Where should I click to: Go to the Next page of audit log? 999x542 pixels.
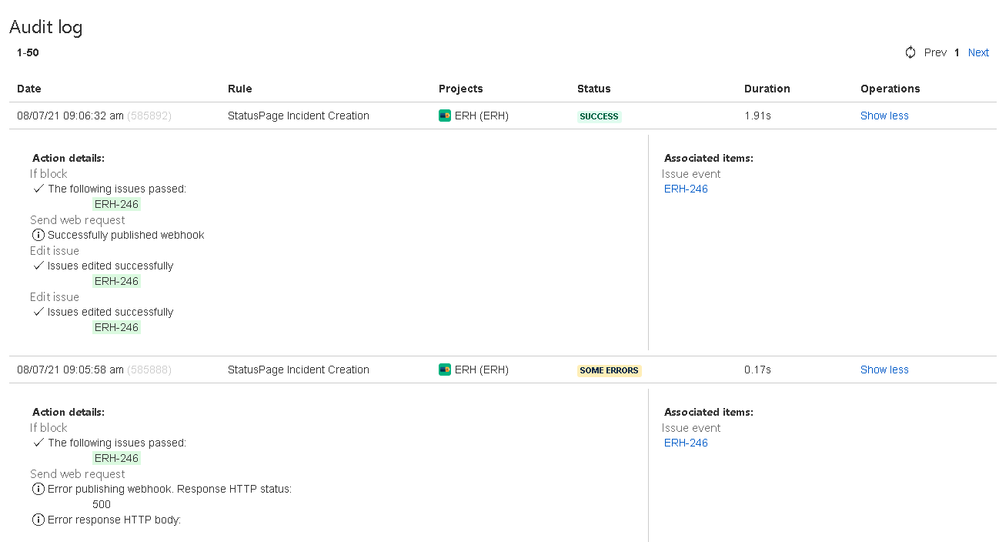(x=978, y=52)
